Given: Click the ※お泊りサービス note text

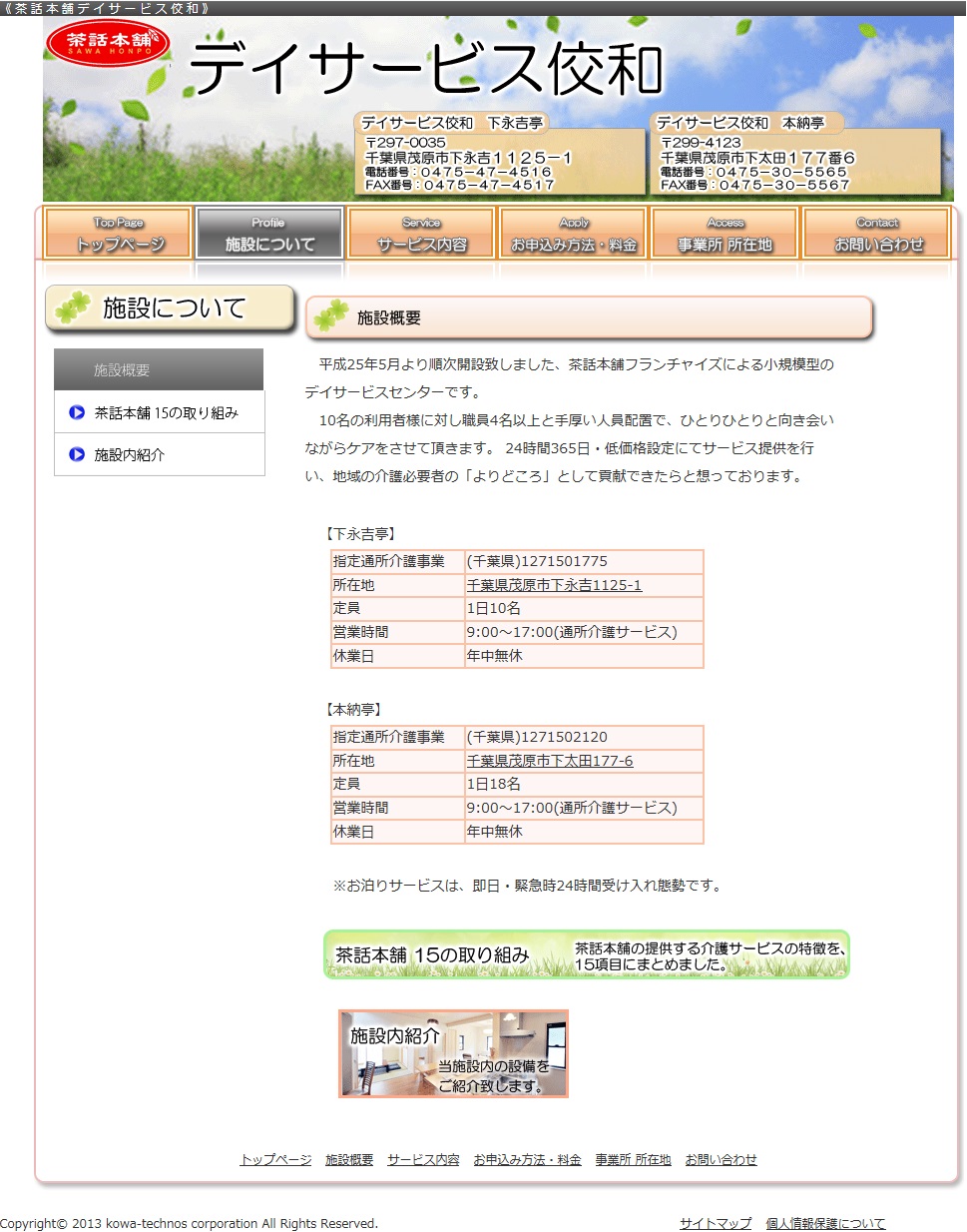Looking at the screenshot, I should pos(527,886).
